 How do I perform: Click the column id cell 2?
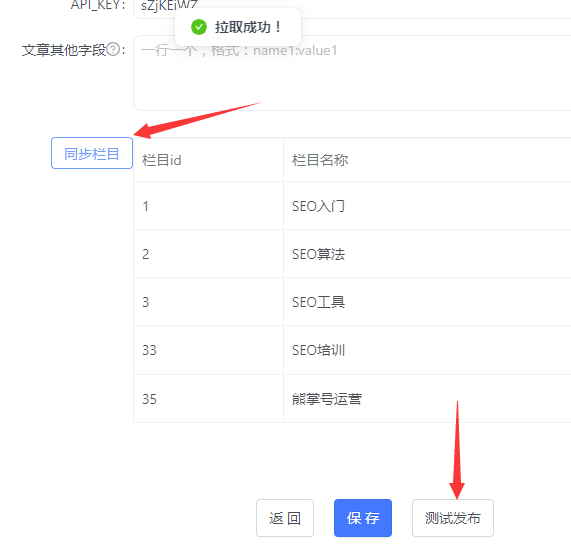(208, 254)
